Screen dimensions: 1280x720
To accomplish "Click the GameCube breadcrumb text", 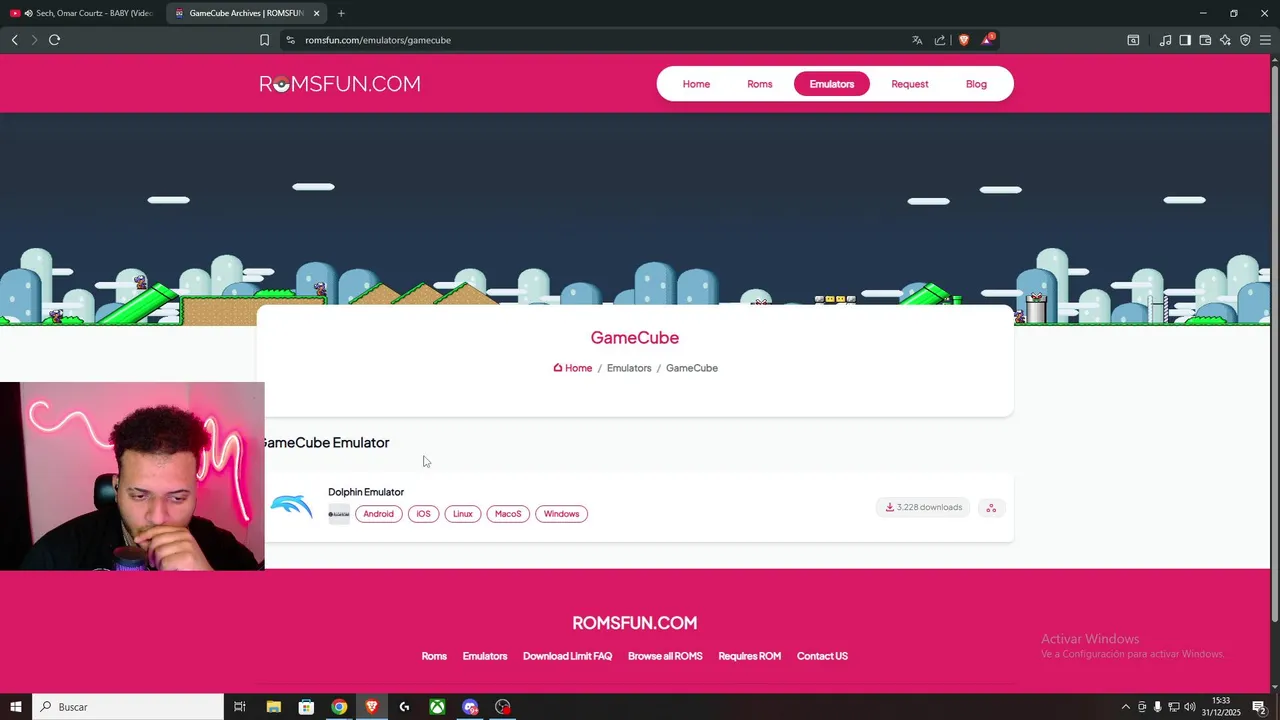I will (692, 368).
